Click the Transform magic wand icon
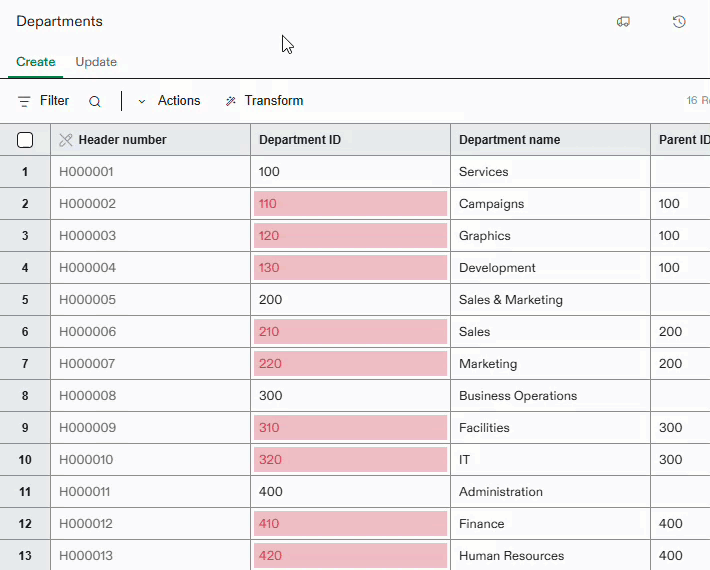The height and width of the screenshot is (570, 710). click(x=231, y=101)
